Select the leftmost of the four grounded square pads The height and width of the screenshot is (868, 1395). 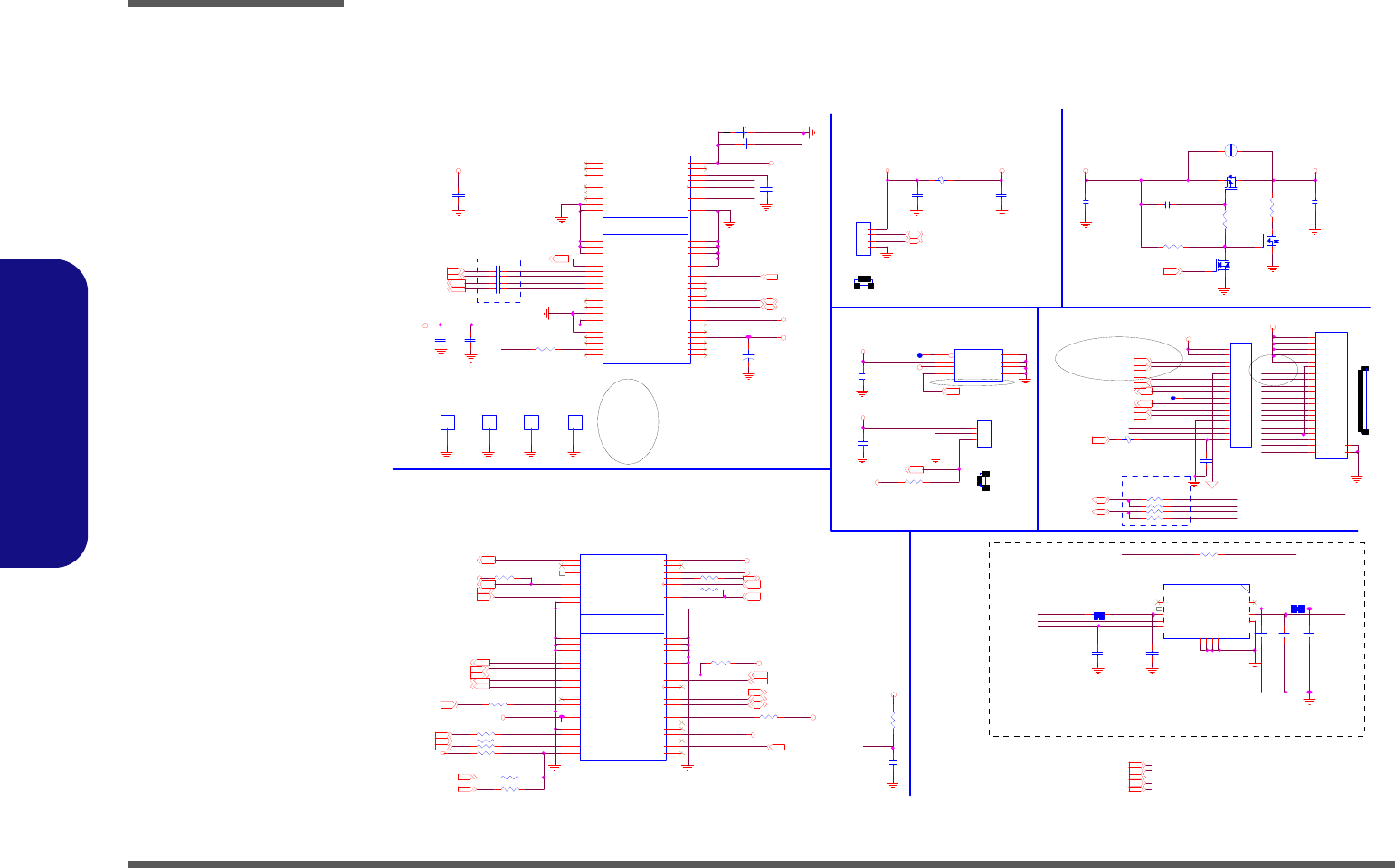447,422
